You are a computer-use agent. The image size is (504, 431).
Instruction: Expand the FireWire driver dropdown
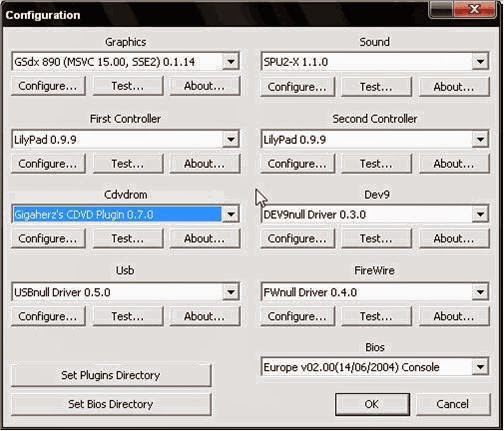(480, 292)
